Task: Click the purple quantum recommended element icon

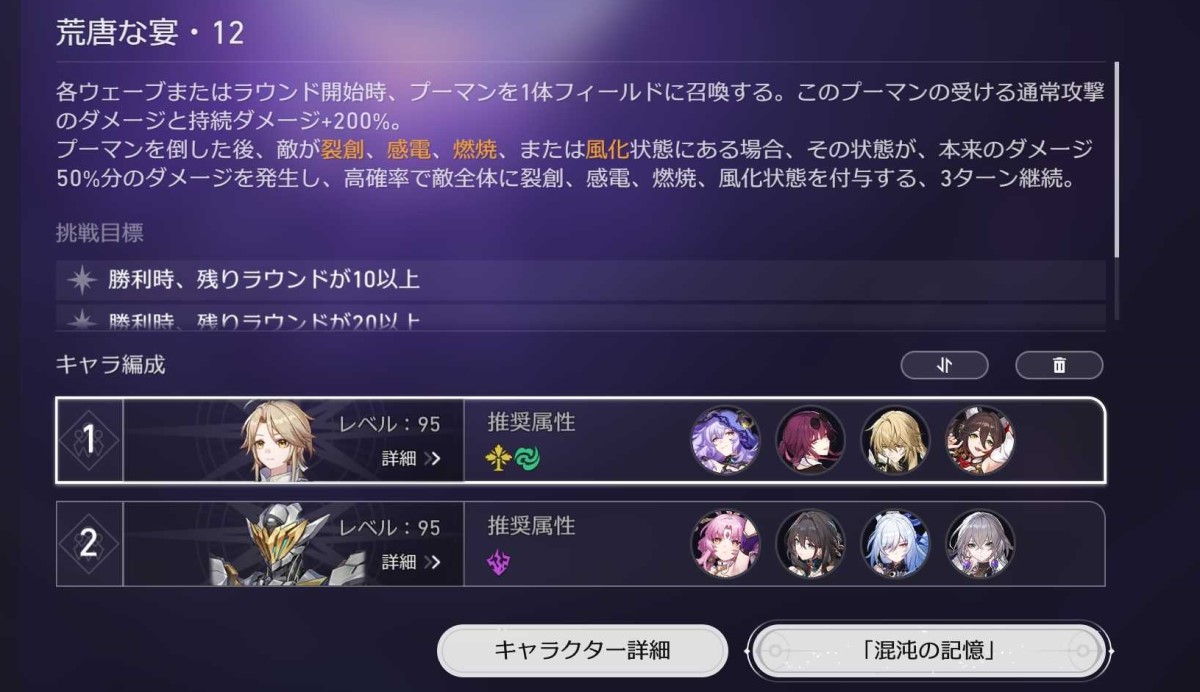Action: (x=499, y=563)
